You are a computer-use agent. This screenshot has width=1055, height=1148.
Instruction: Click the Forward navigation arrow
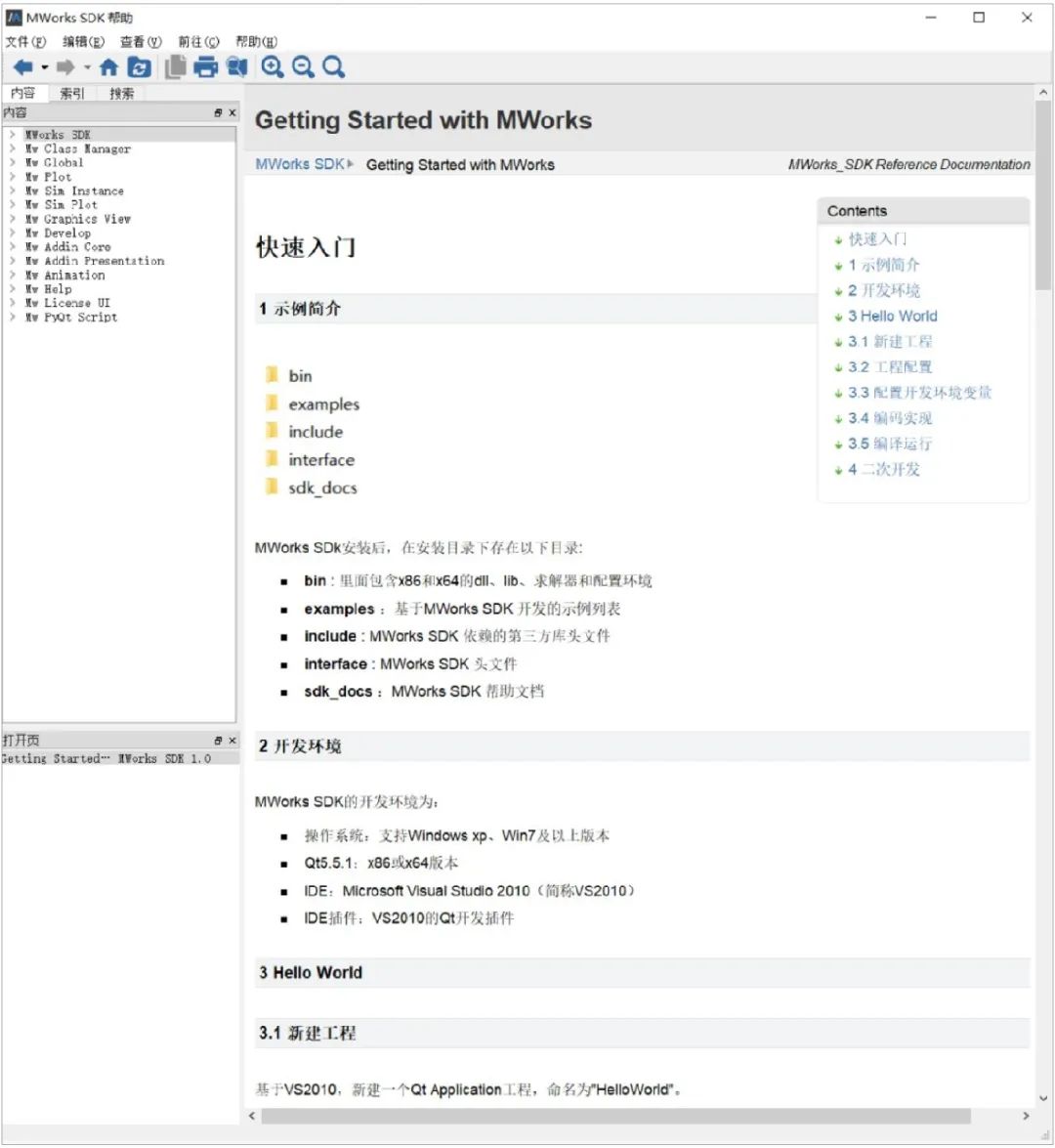pos(65,67)
